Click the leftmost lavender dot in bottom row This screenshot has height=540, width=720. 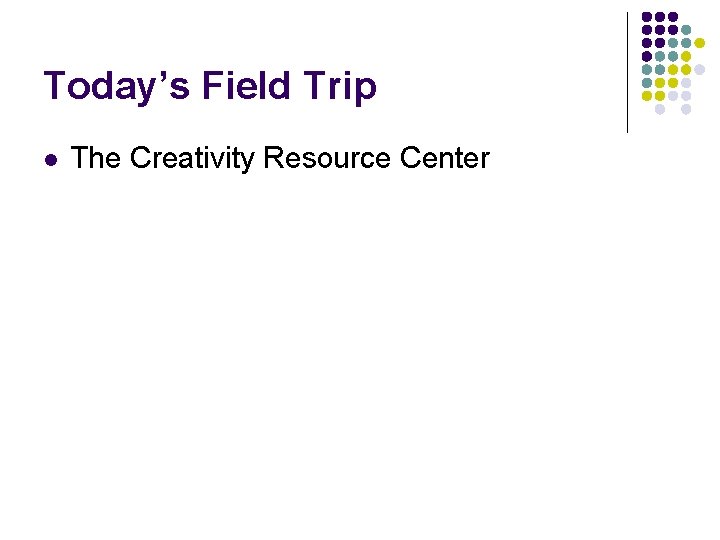click(x=660, y=109)
